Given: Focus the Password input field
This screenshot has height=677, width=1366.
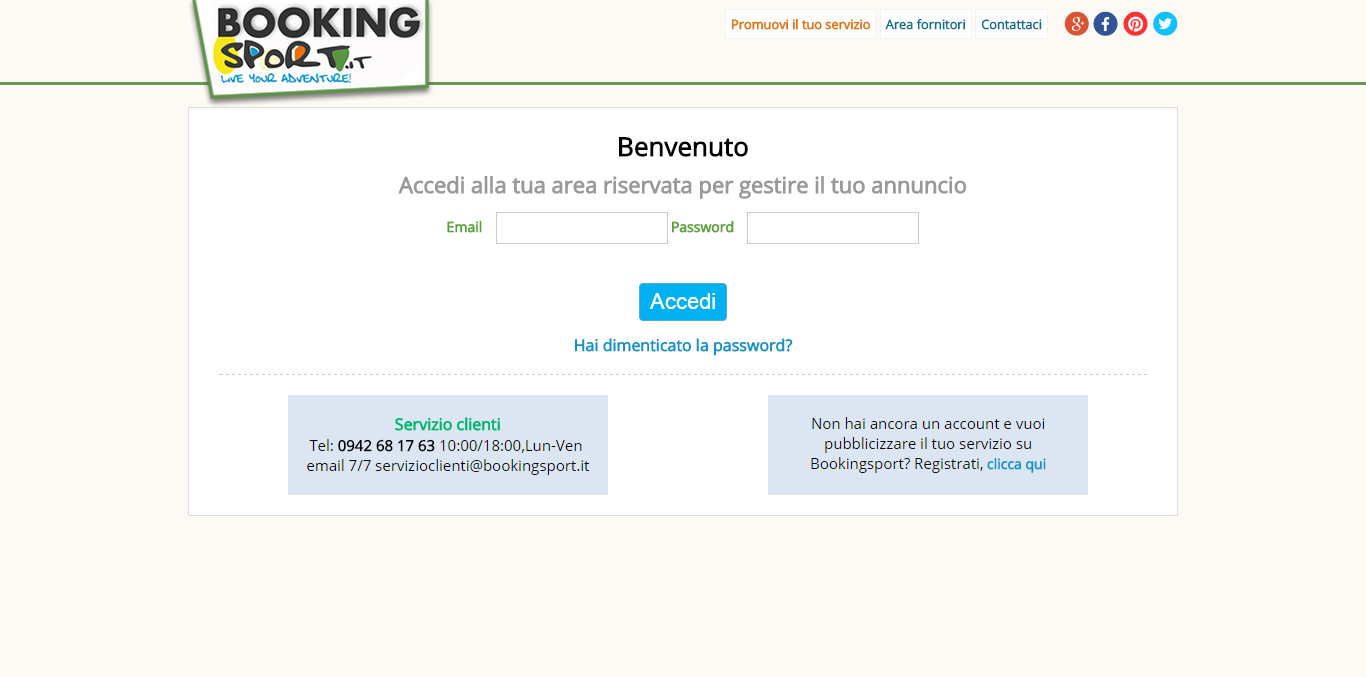Looking at the screenshot, I should coord(833,228).
